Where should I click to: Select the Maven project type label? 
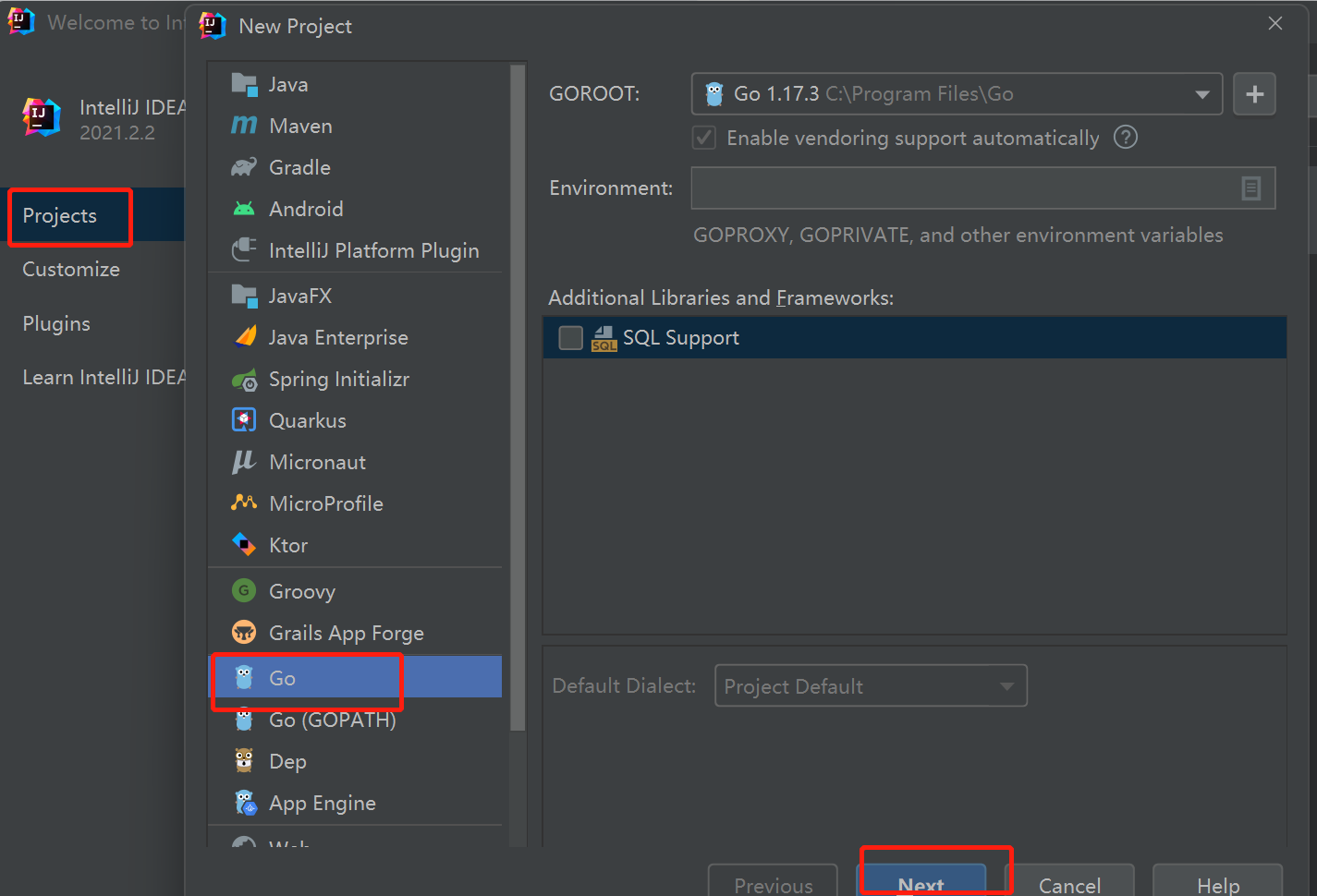click(300, 126)
